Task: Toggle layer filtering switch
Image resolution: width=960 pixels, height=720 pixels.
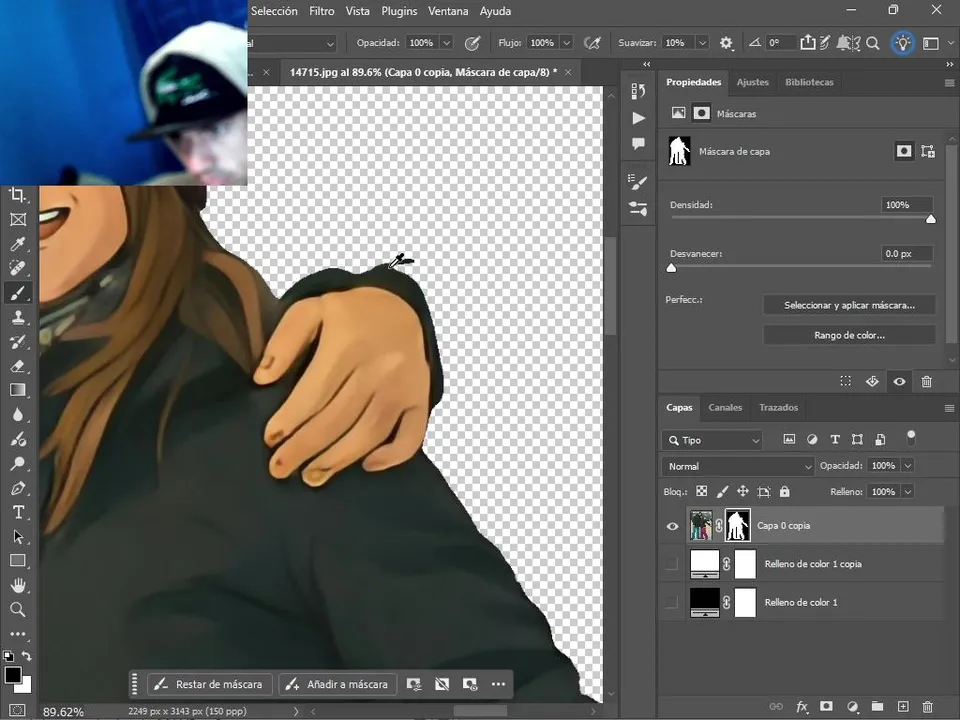Action: pyautogui.click(x=911, y=438)
